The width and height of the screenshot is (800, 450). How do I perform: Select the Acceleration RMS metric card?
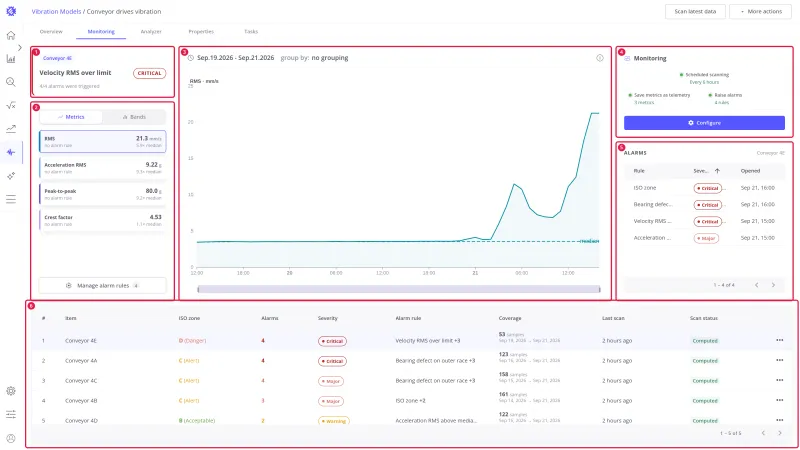tap(103, 168)
